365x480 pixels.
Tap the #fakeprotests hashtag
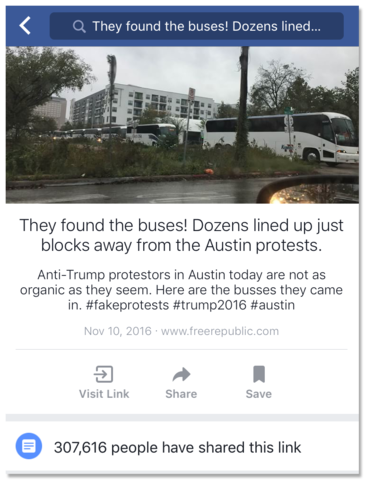tap(127, 305)
